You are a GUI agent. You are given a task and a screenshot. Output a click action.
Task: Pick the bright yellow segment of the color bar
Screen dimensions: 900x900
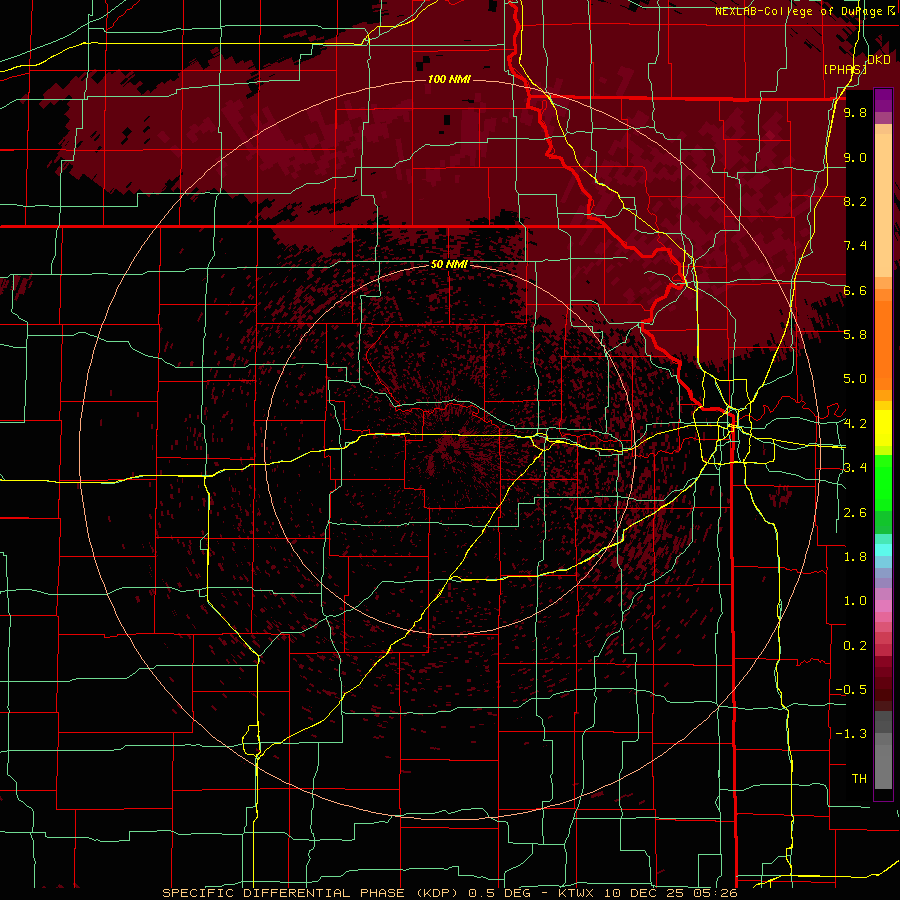click(883, 428)
